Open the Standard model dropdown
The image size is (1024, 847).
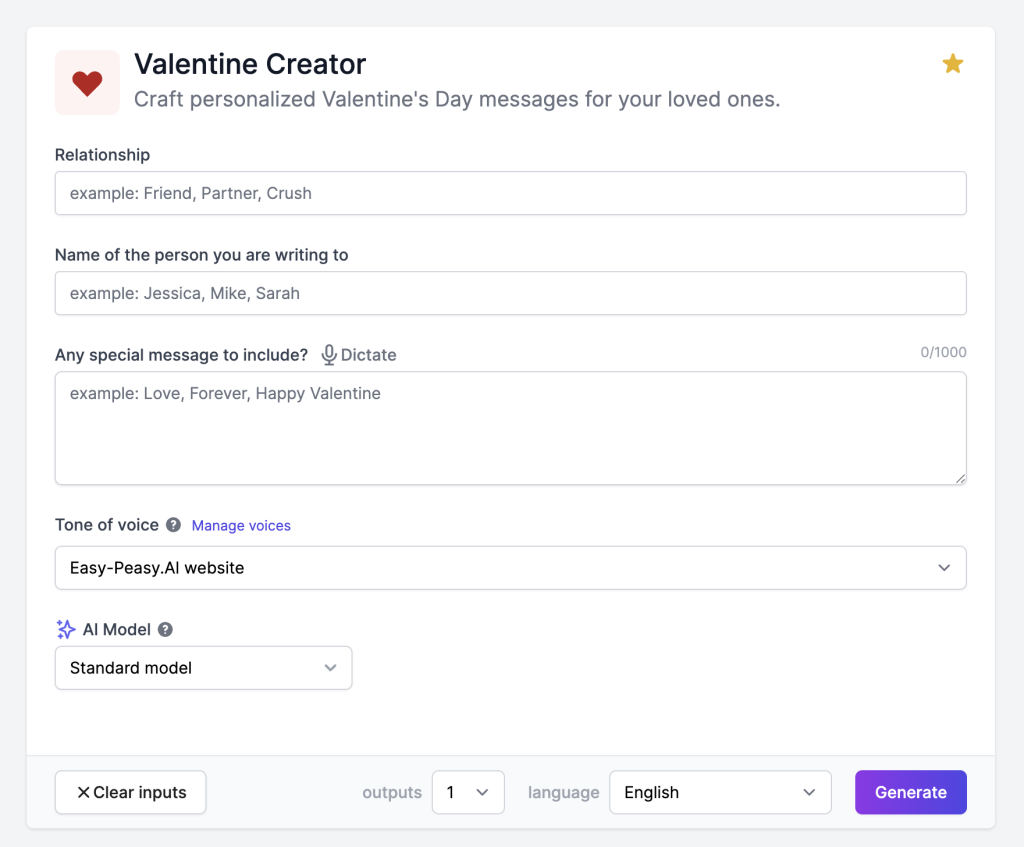pyautogui.click(x=203, y=668)
